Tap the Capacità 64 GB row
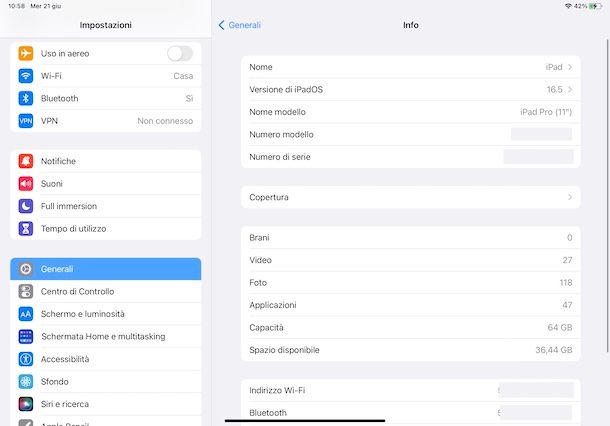 pyautogui.click(x=411, y=328)
